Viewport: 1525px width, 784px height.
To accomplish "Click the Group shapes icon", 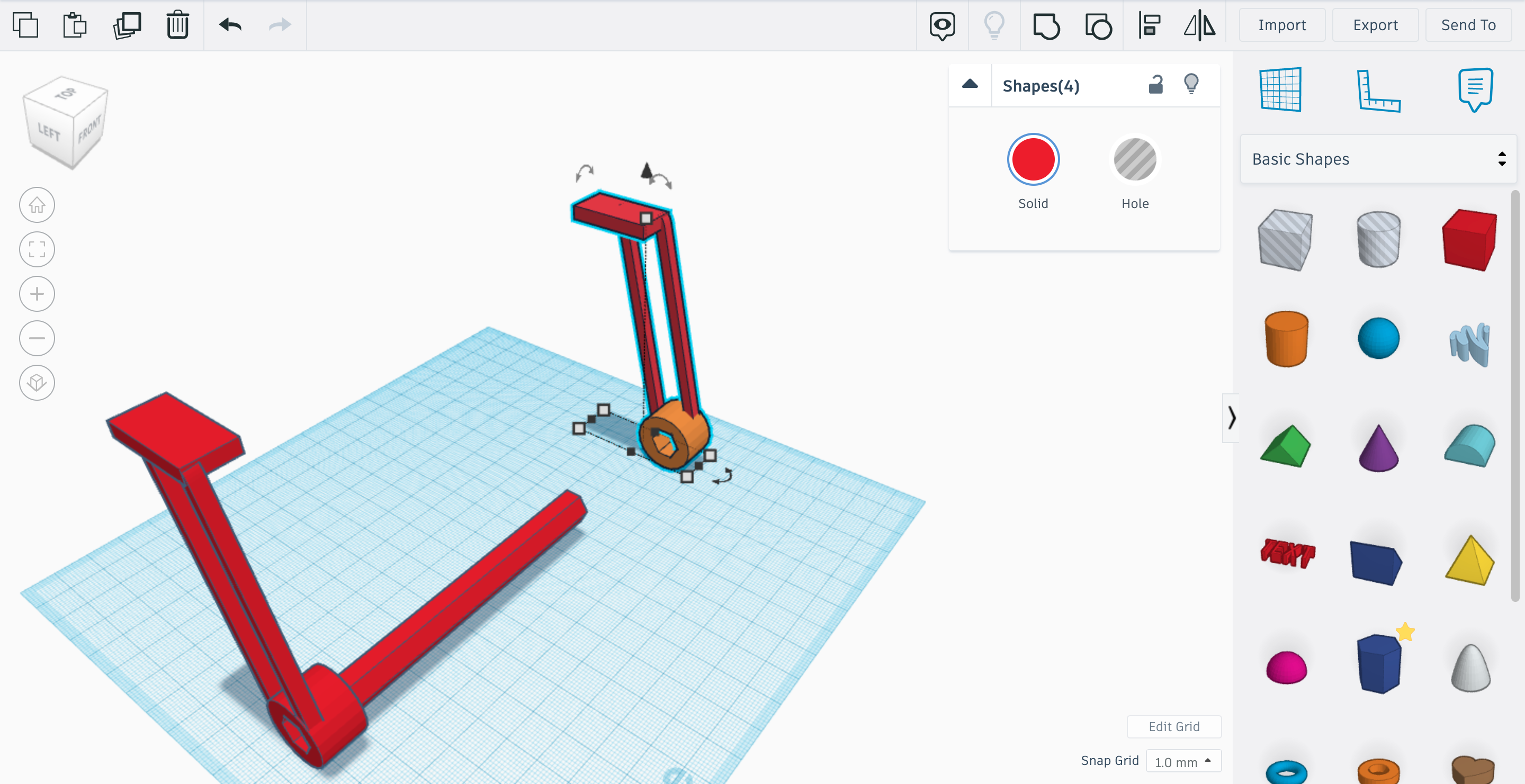I will pos(1046,26).
